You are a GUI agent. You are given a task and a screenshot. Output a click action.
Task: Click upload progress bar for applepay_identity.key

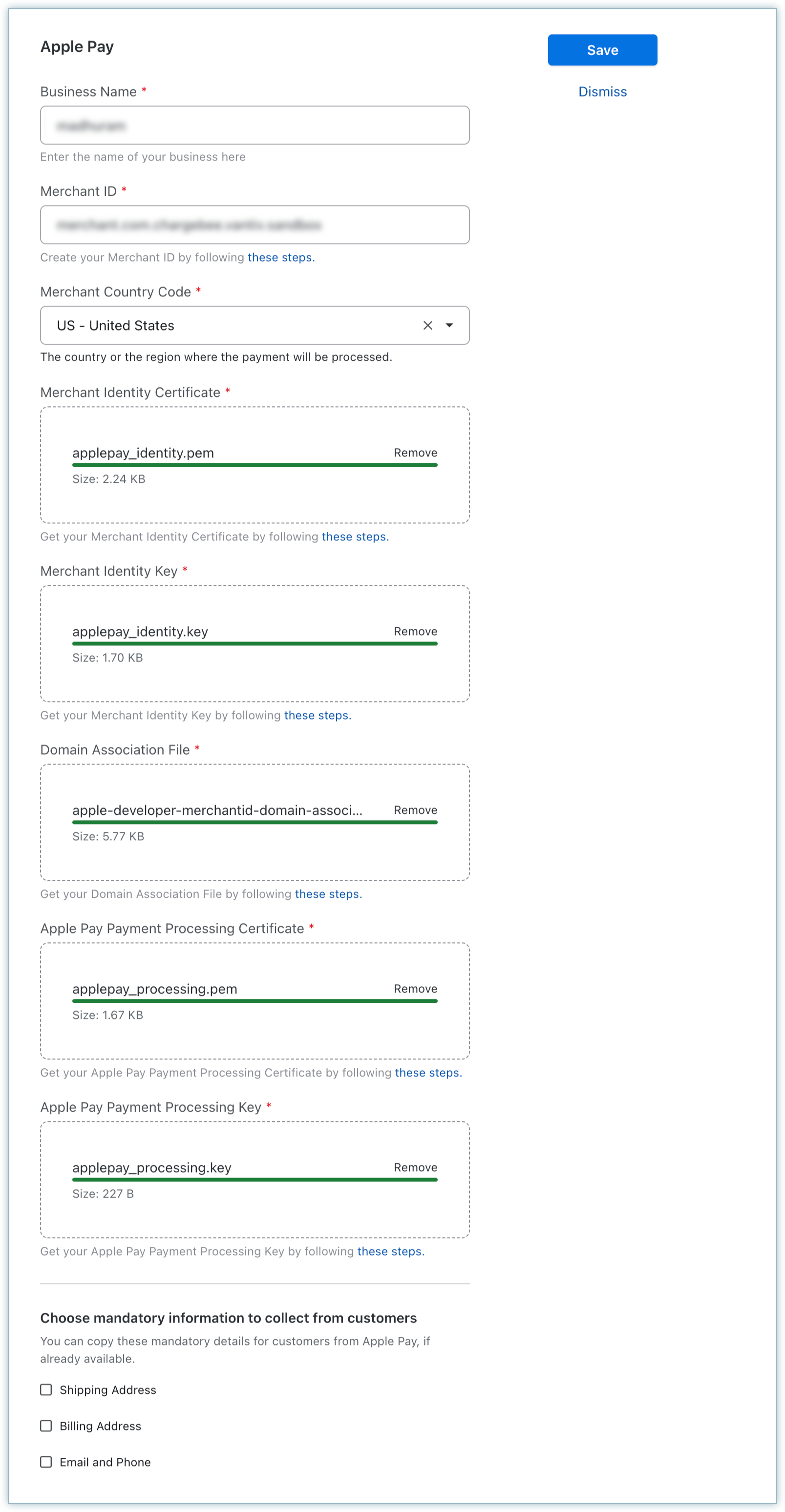point(255,644)
